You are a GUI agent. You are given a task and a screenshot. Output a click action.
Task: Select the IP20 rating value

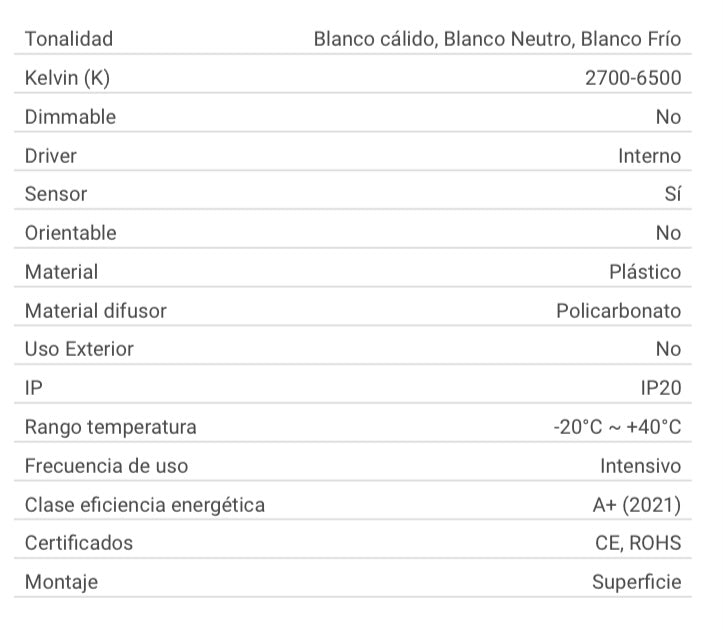pos(660,388)
